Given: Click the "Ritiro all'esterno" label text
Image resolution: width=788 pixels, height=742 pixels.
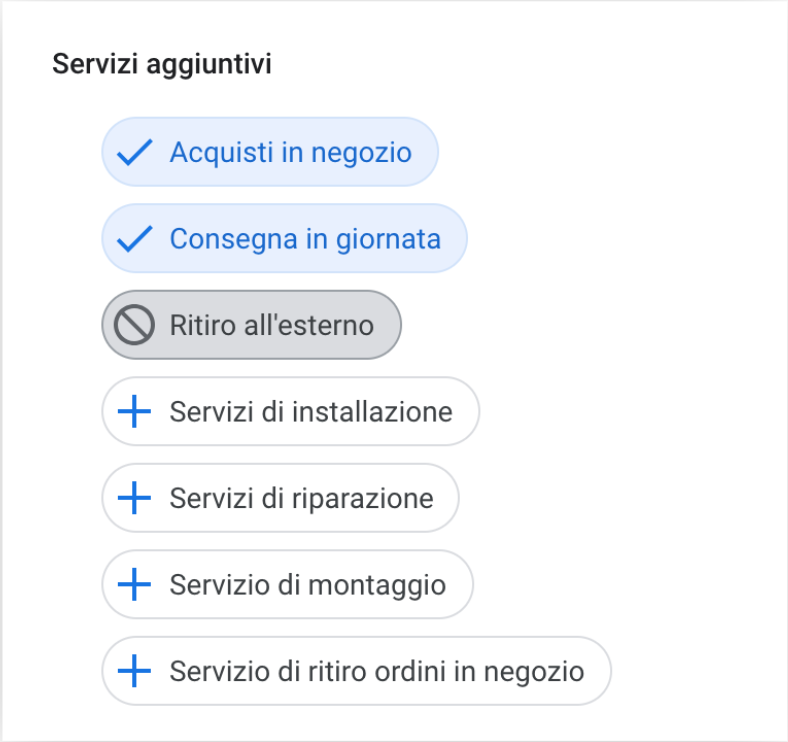Looking at the screenshot, I should pyautogui.click(x=271, y=325).
